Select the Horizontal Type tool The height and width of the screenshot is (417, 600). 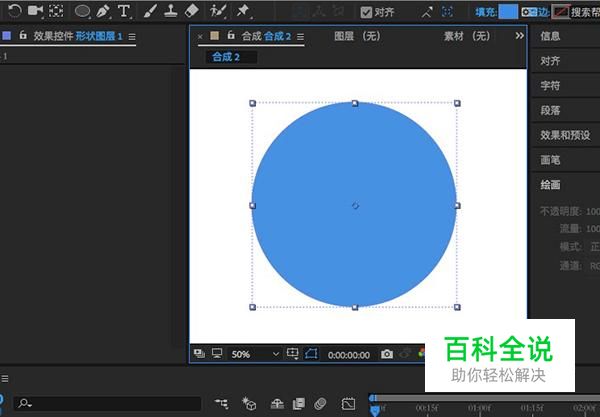point(123,11)
